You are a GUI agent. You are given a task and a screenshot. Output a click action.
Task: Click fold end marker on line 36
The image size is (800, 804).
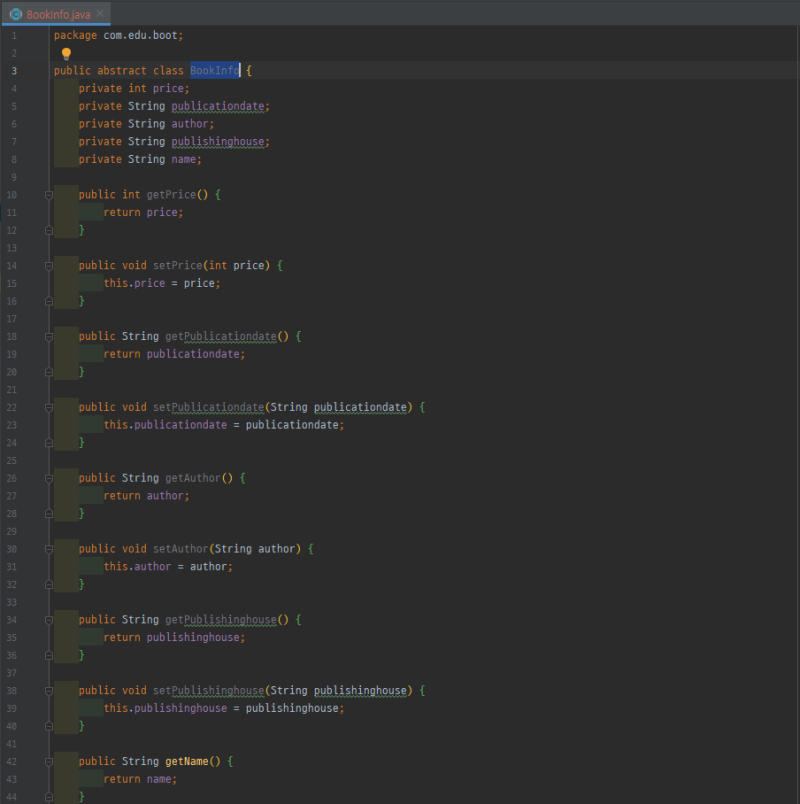click(x=49, y=655)
